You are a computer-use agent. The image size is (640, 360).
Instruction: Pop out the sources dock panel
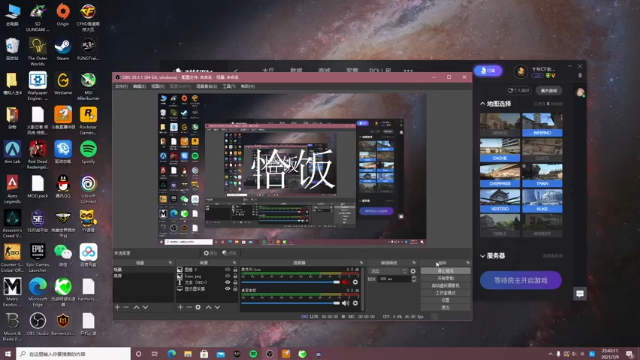234,262
